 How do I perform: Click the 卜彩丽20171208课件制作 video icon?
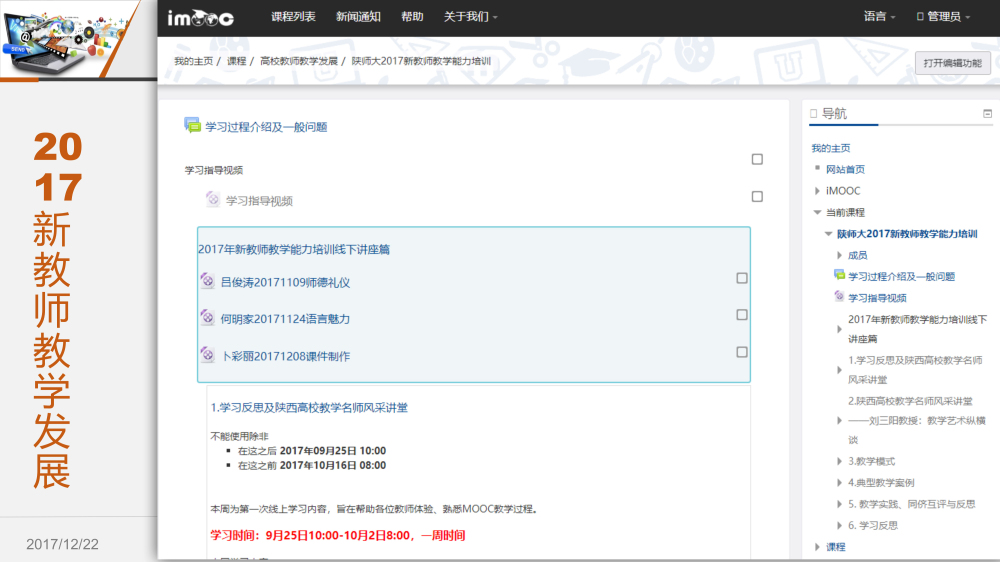coord(207,355)
